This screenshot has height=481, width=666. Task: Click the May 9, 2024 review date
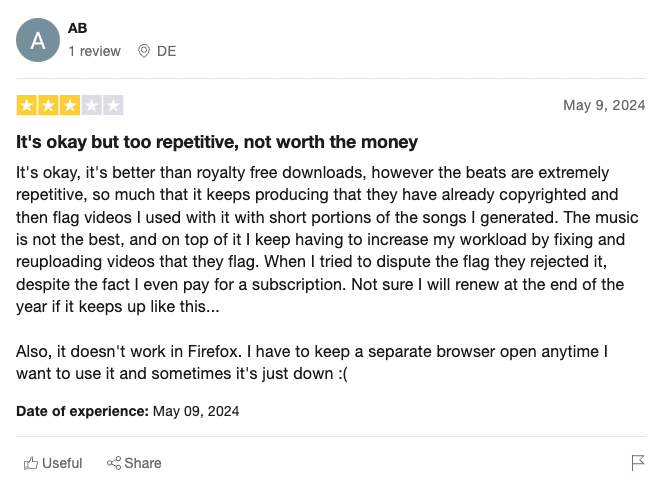coord(604,105)
